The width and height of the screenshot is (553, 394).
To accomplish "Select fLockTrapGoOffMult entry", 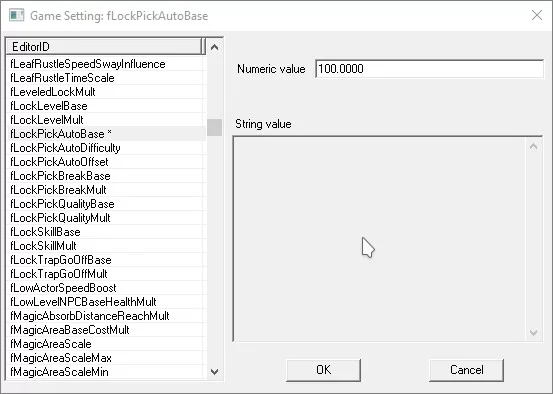I will point(106,274).
